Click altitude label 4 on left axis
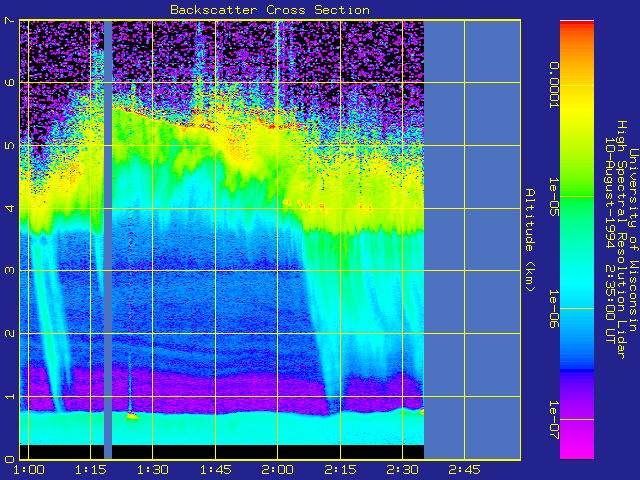This screenshot has height=480, width=640. [9, 208]
